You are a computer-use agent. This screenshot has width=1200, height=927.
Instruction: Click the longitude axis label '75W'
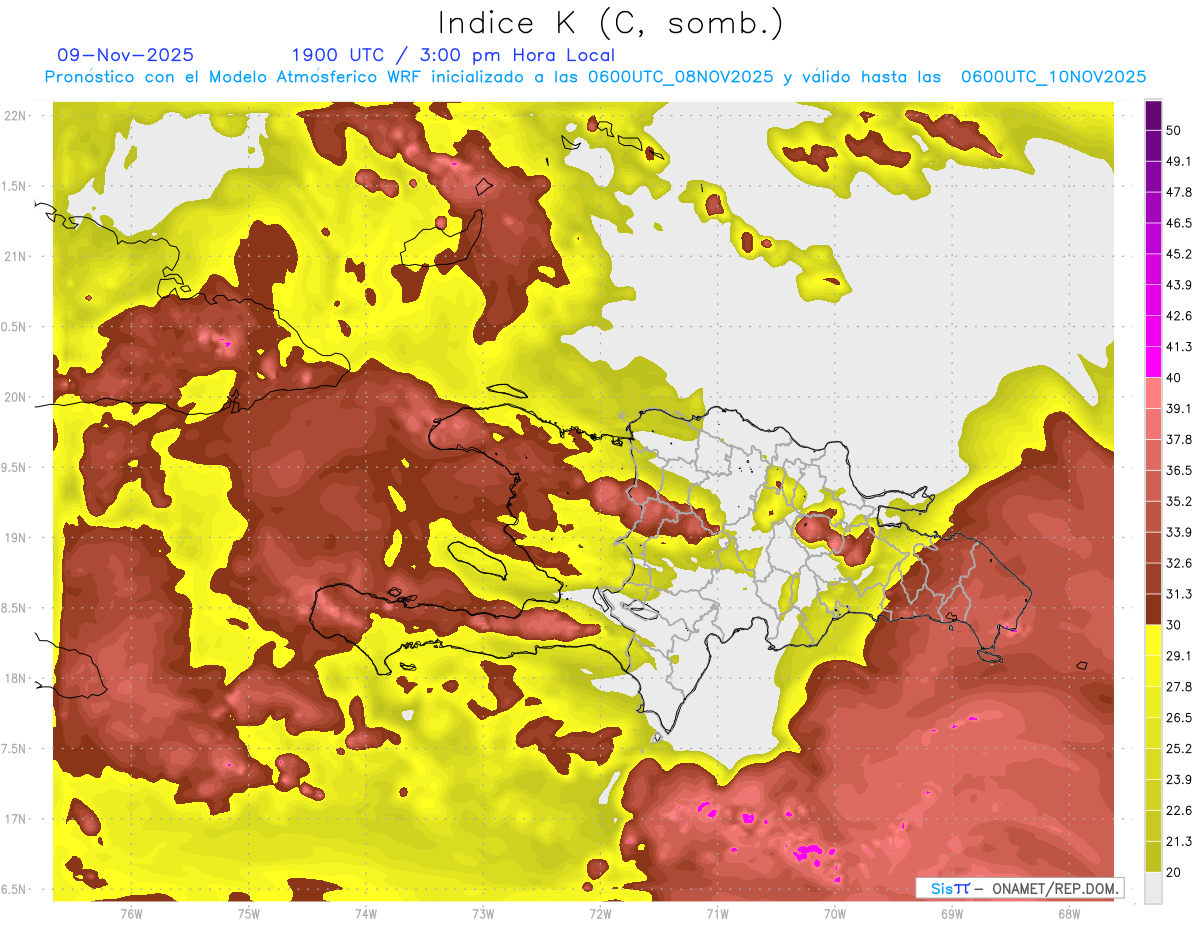click(249, 913)
